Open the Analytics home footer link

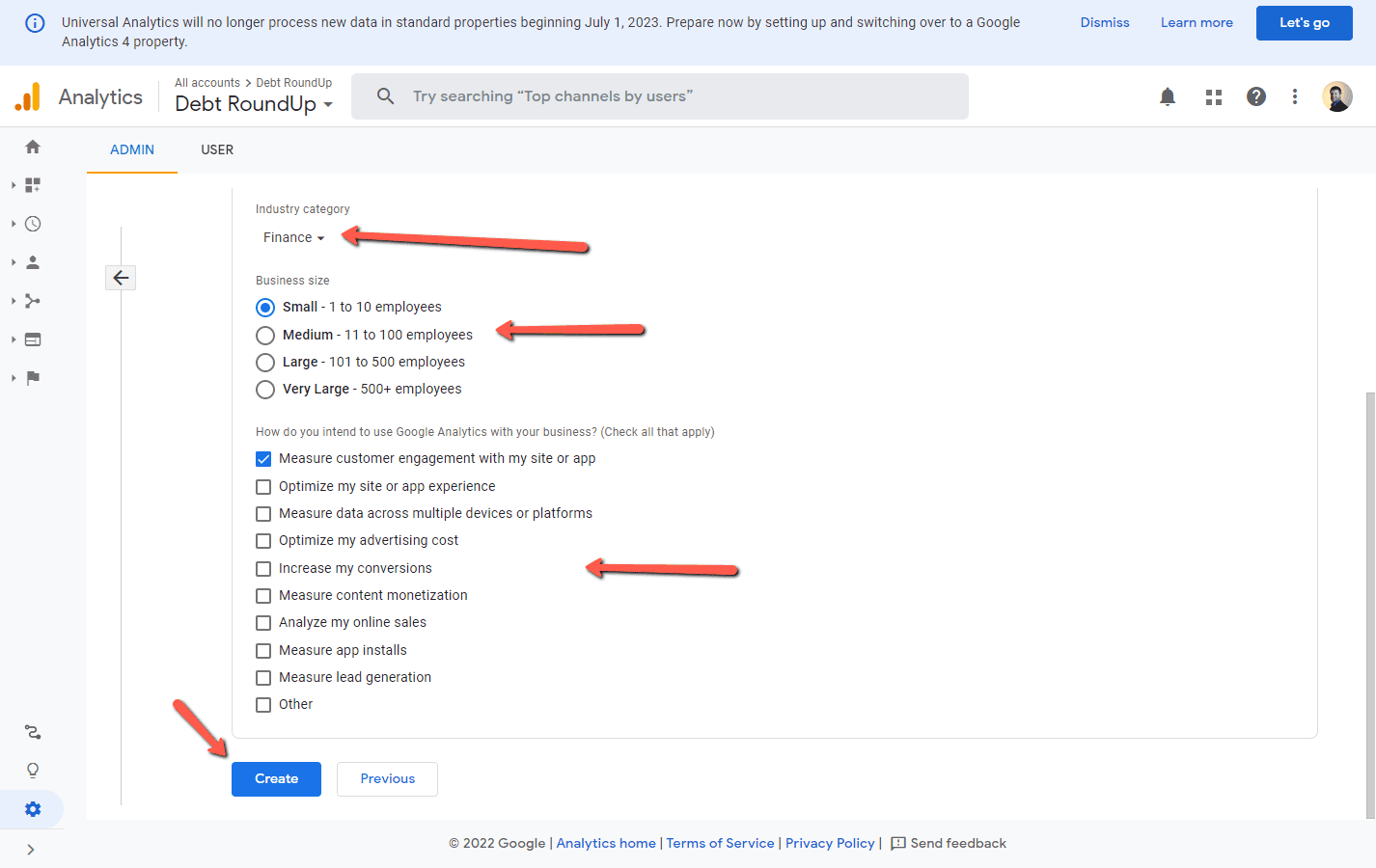[606, 844]
